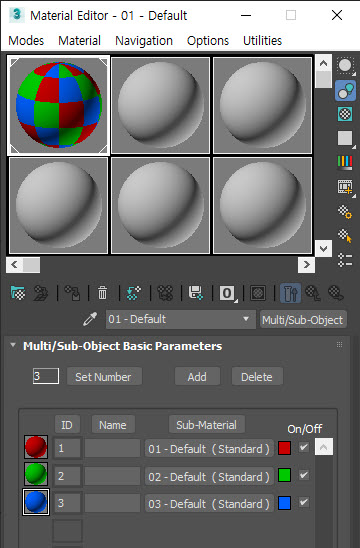Open 01 - Default (Standard) sub-material
Viewport: 360px width, 548px height.
click(209, 448)
